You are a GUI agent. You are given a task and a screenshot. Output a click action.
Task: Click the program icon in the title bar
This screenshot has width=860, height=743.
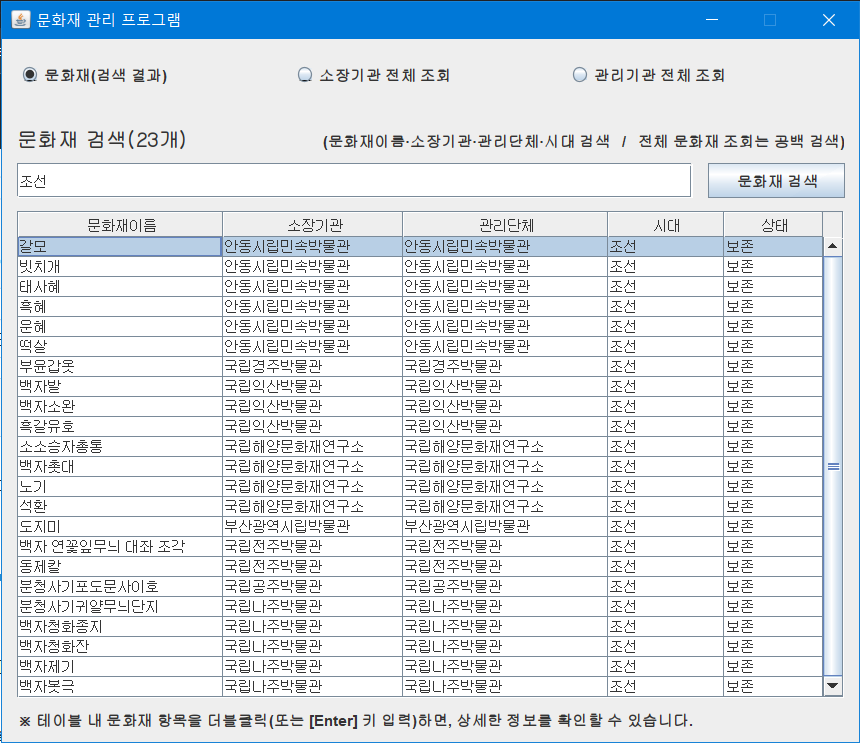(22, 17)
